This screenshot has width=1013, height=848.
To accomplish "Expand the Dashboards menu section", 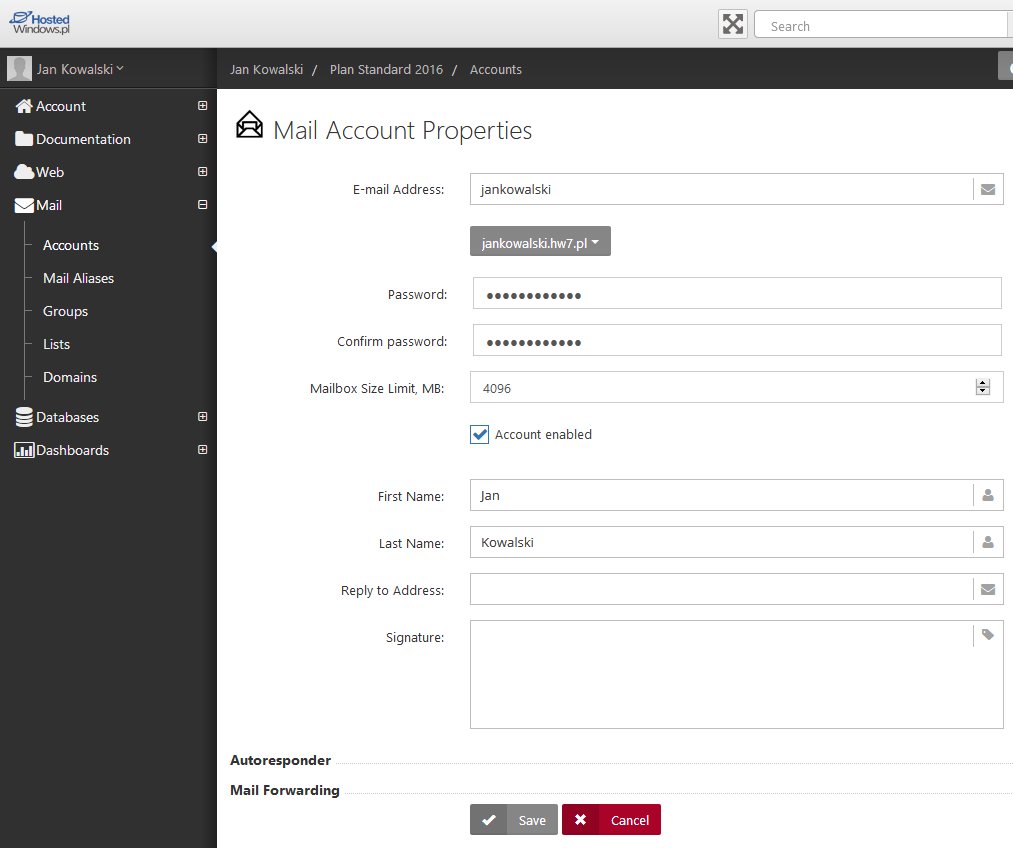I will point(202,450).
